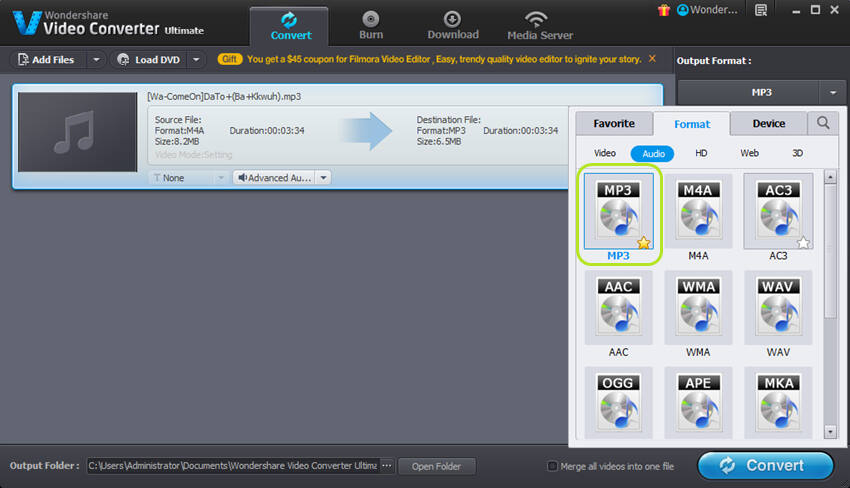Open the Burn disc section
This screenshot has height=488, width=850.
click(x=371, y=25)
